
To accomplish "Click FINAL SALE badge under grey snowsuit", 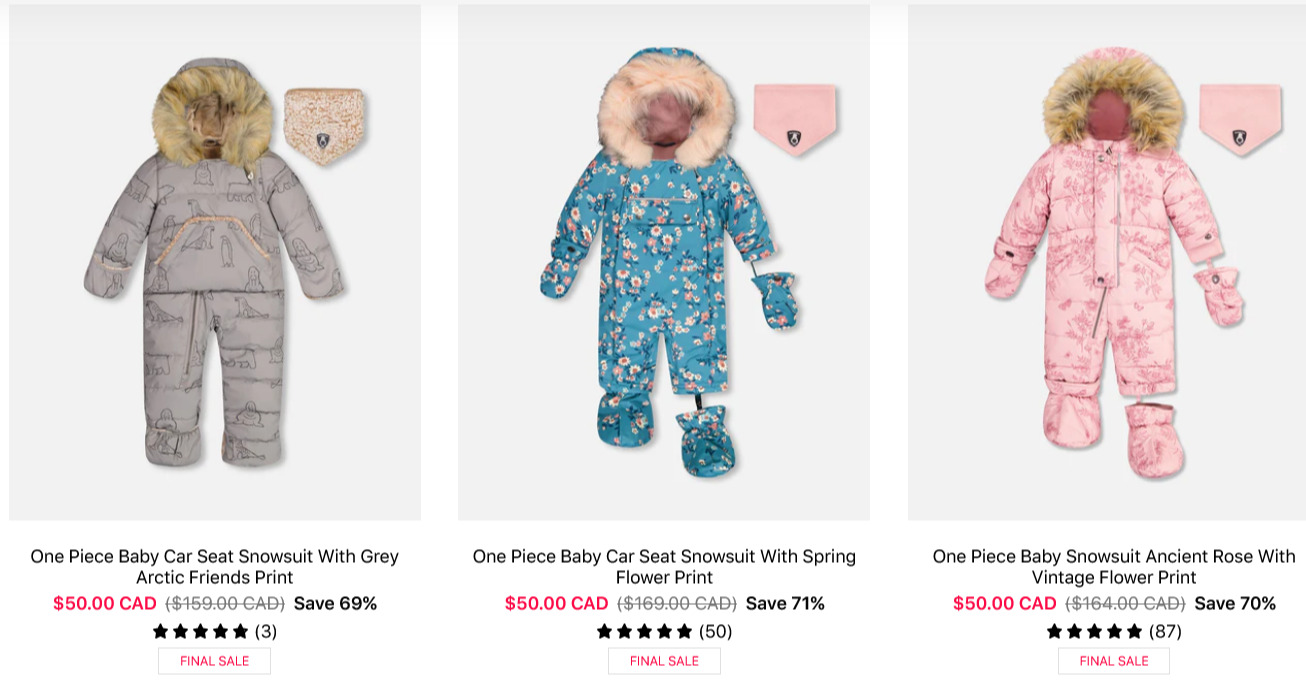I will tap(214, 661).
